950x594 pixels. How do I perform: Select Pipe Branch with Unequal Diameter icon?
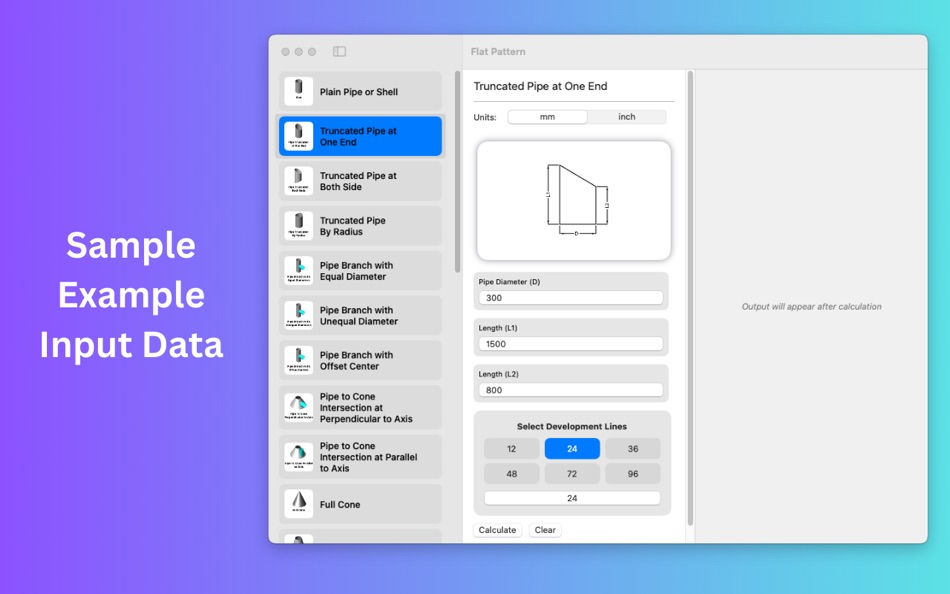point(300,315)
